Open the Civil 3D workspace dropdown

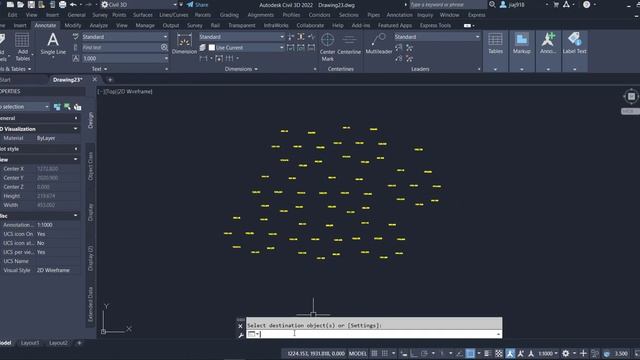(x=139, y=5)
